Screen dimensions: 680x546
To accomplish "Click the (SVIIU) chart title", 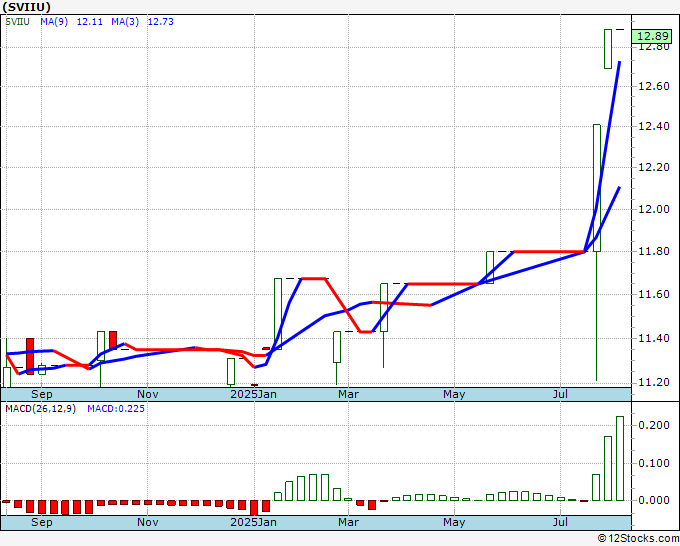I will point(26,7).
